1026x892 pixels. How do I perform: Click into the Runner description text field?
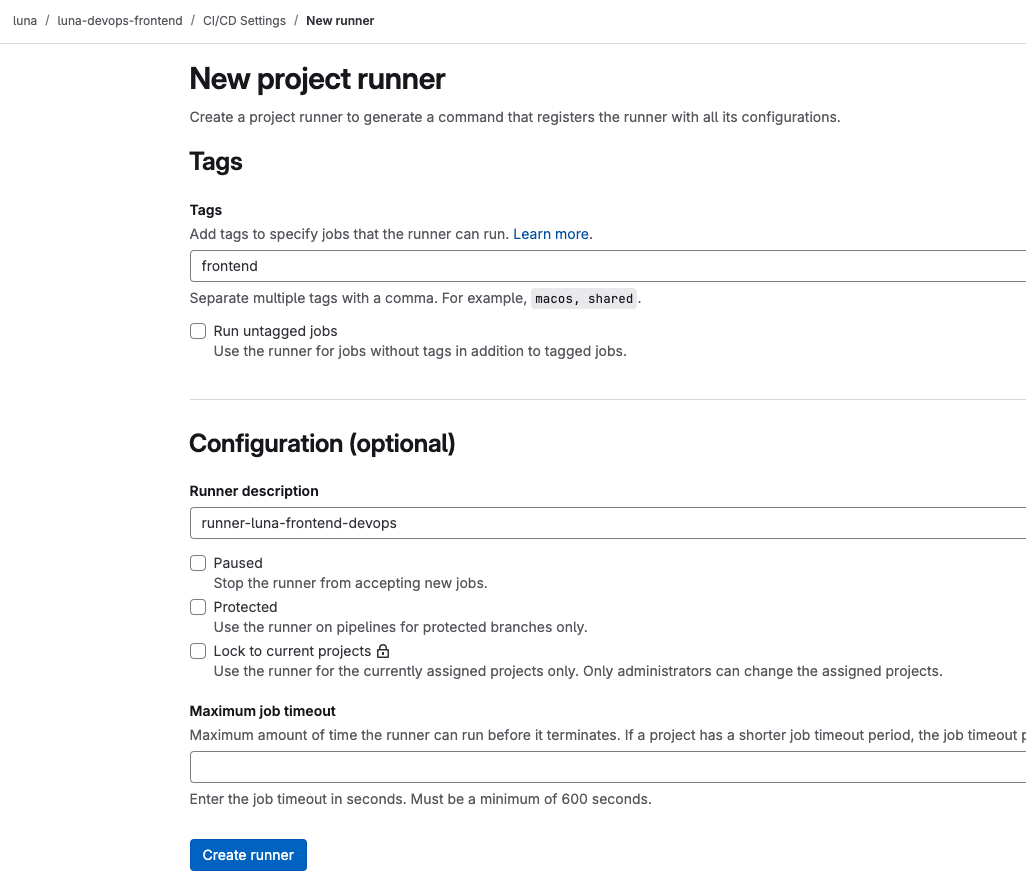click(x=608, y=523)
